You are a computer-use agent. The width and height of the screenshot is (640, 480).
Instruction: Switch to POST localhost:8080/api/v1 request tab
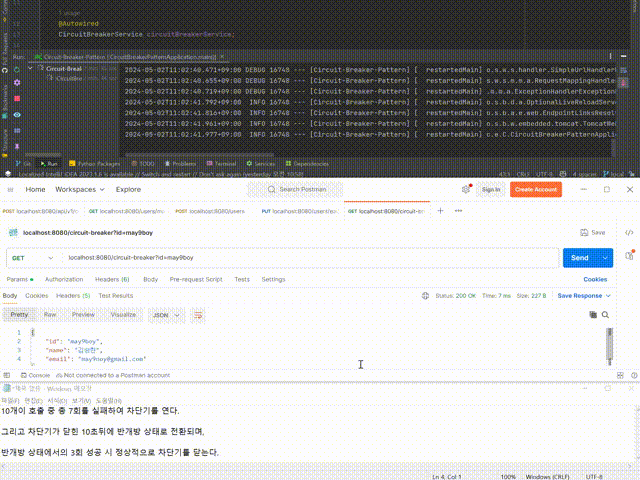click(x=41, y=211)
